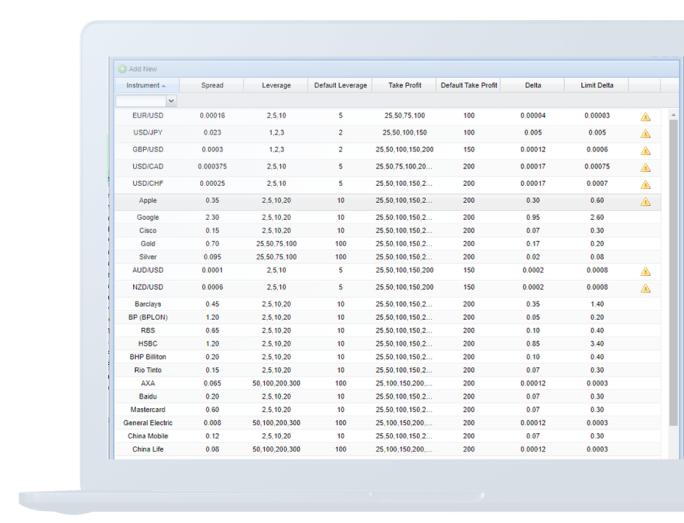The width and height of the screenshot is (684, 523).
Task: Select the AUD/USD instrument cell
Action: pyautogui.click(x=147, y=270)
